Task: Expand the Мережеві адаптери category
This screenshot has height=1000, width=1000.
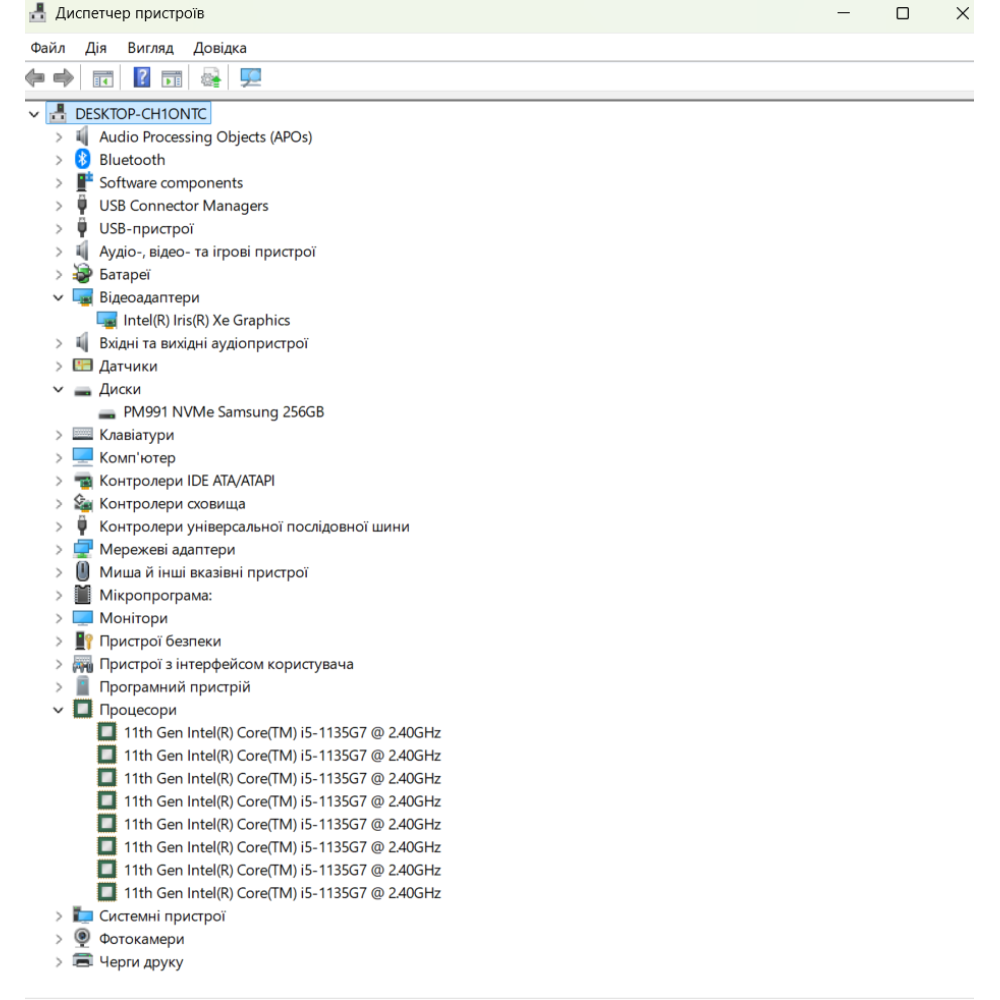Action: (x=59, y=550)
